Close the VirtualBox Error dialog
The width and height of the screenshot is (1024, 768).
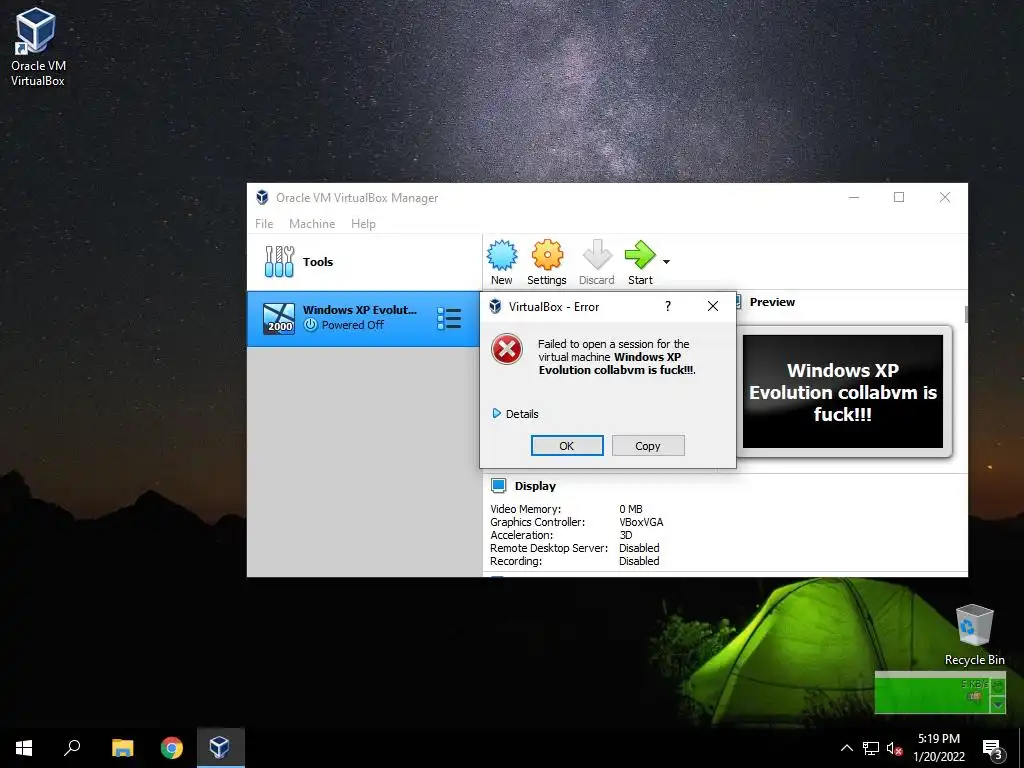tap(713, 306)
